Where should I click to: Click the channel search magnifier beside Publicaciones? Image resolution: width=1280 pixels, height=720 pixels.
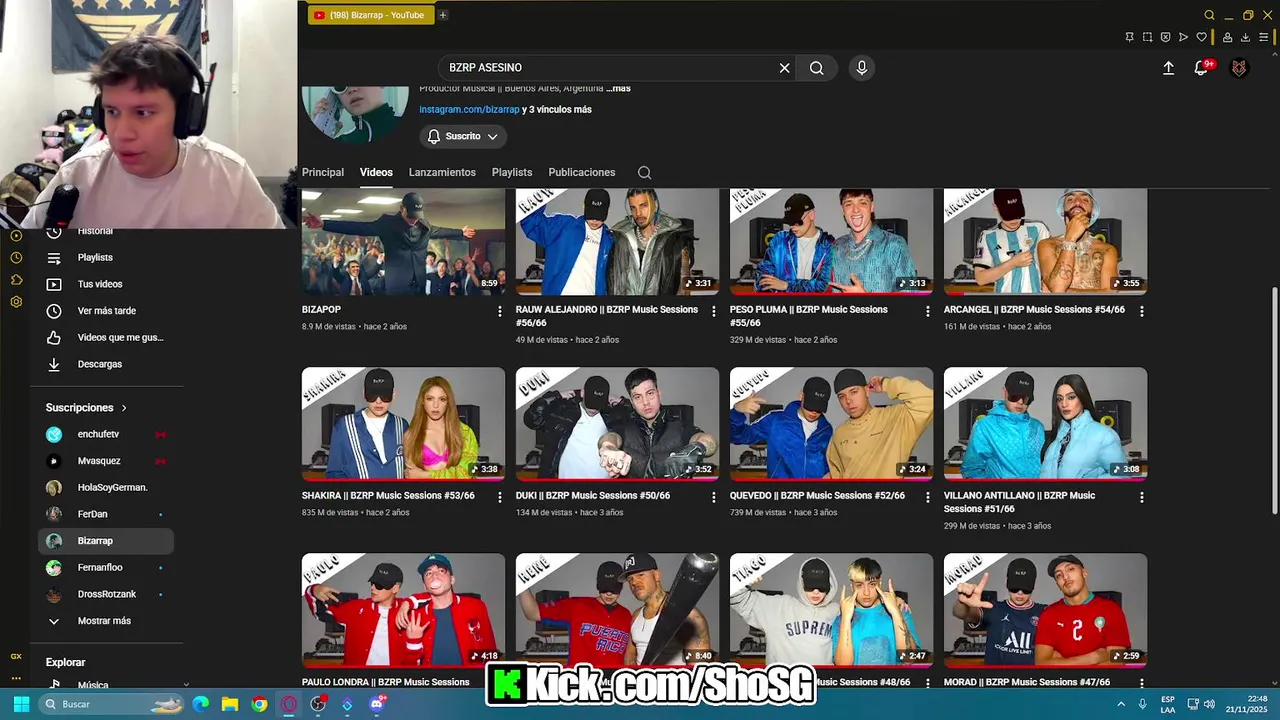(x=644, y=172)
